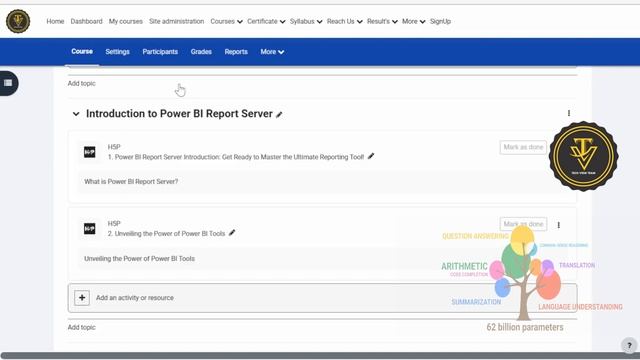The width and height of the screenshot is (640, 360).
Task: Open the Reach Us dropdown menu
Action: pyautogui.click(x=344, y=21)
